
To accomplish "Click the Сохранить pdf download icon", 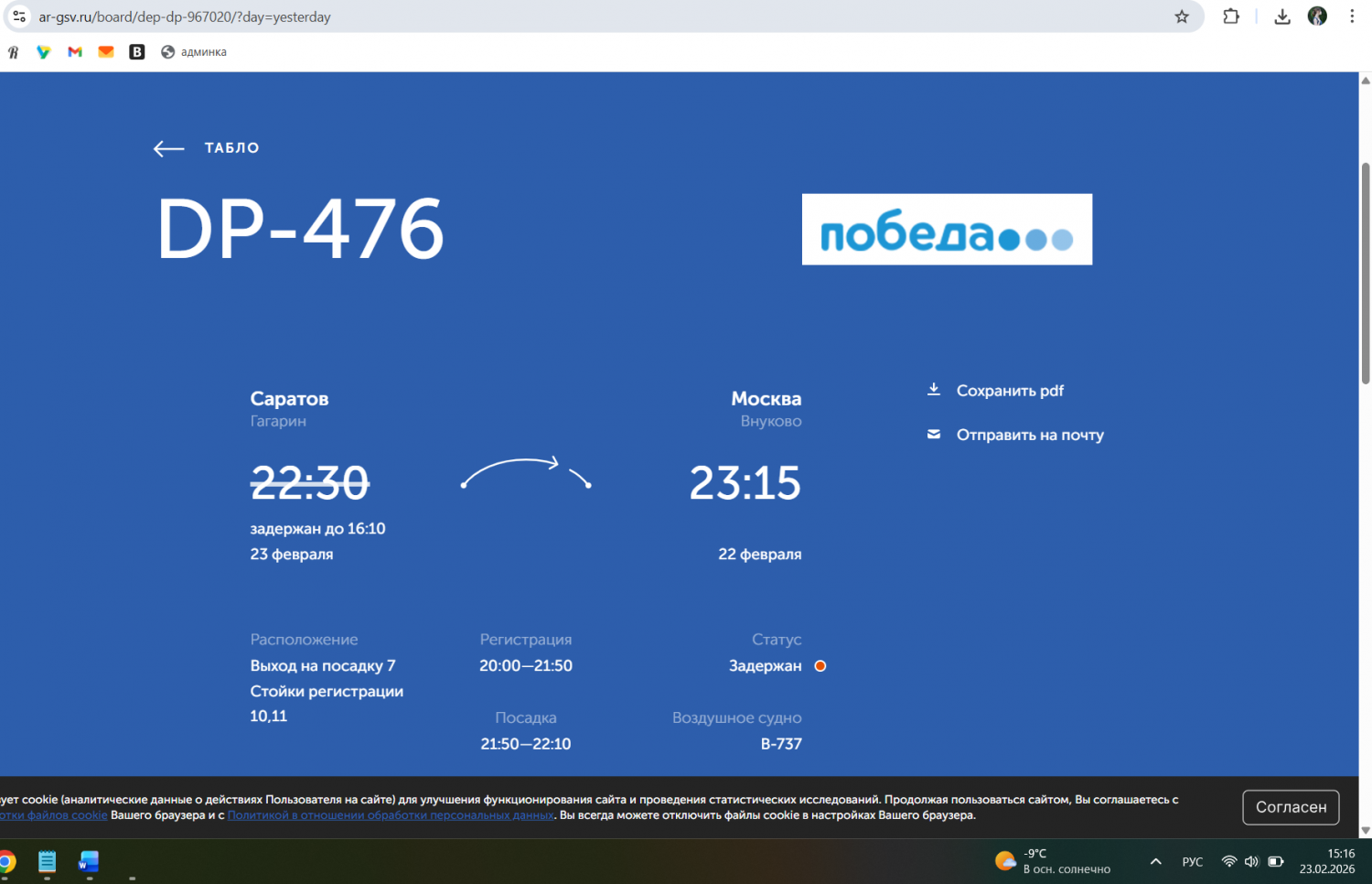I will (x=933, y=390).
